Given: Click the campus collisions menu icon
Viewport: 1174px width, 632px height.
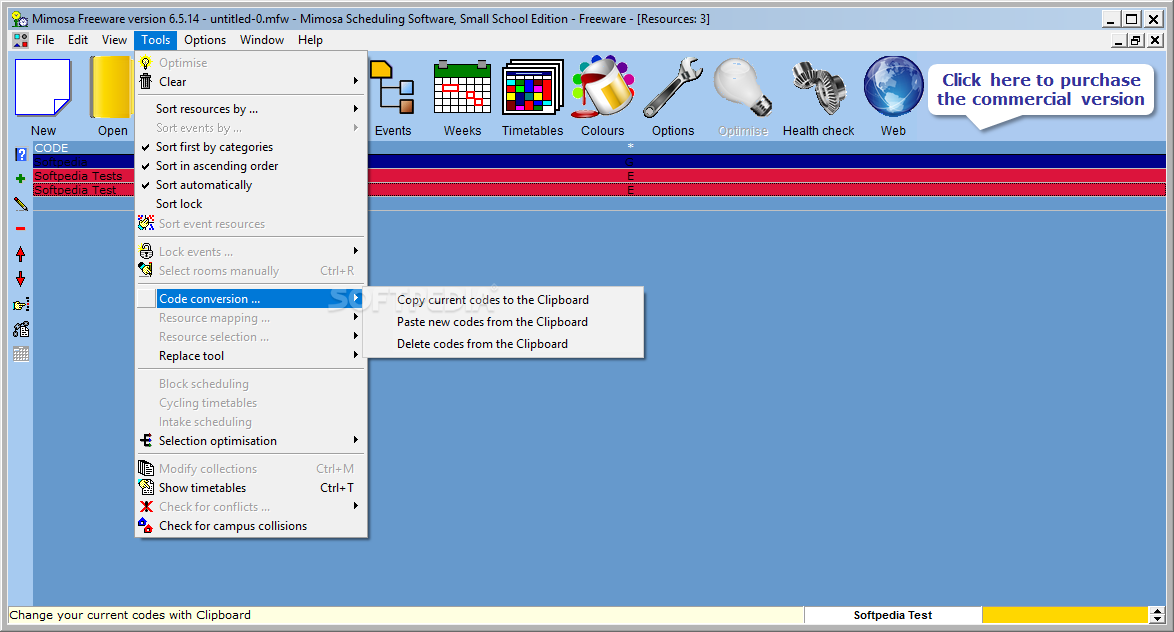Looking at the screenshot, I should click(x=146, y=526).
